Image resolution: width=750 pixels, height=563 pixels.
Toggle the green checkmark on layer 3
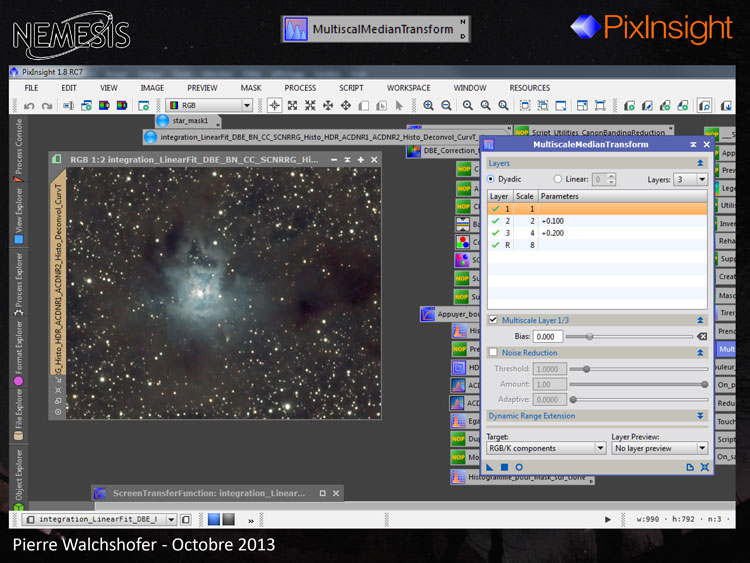496,233
